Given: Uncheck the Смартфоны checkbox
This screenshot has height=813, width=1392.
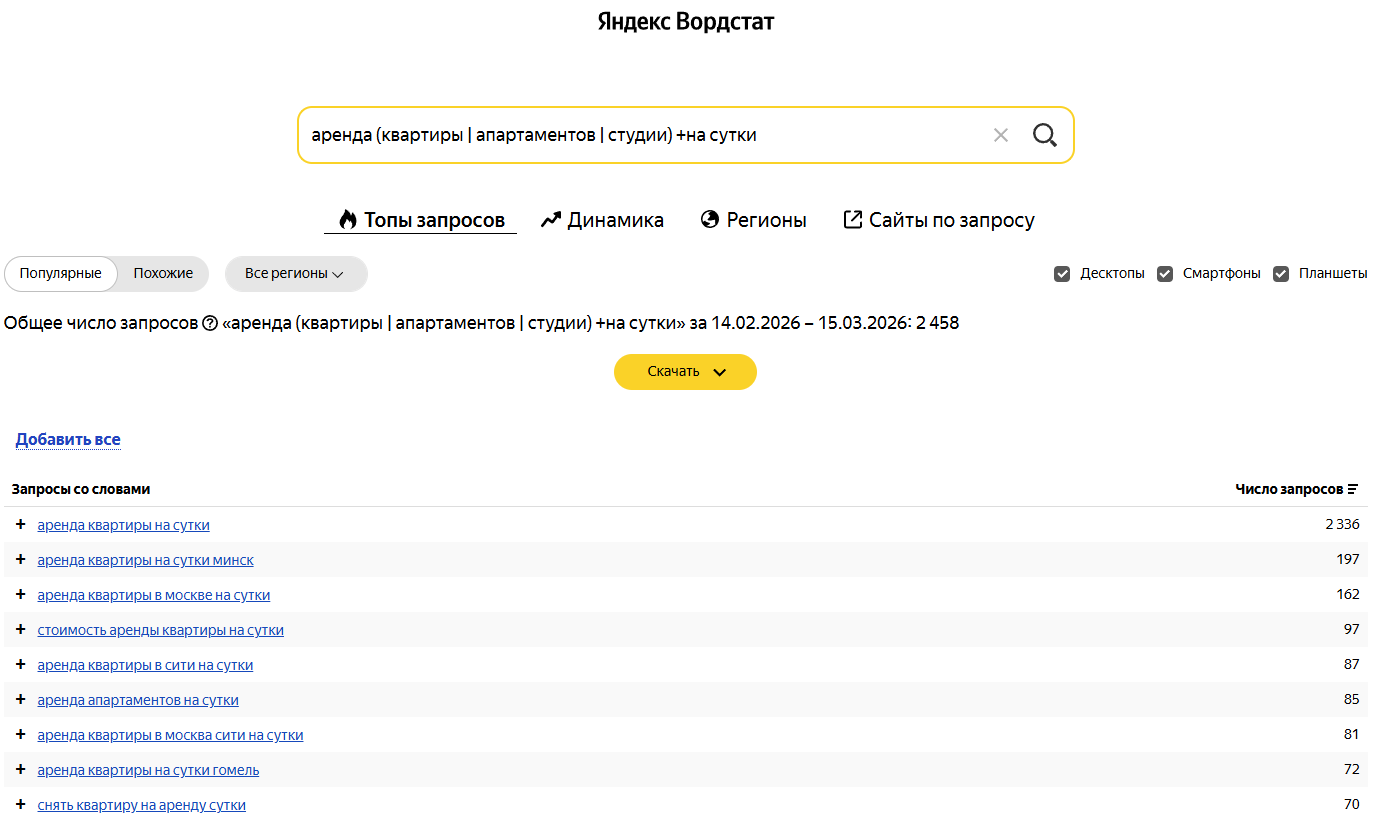Looking at the screenshot, I should 1165,274.
